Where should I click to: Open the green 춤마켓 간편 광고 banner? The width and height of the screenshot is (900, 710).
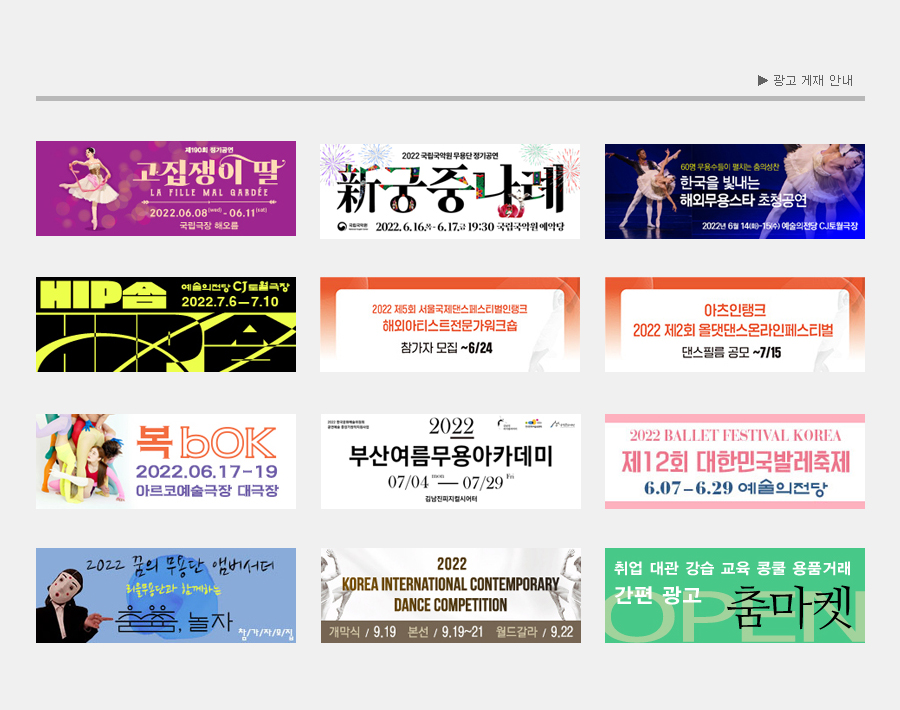click(x=734, y=595)
